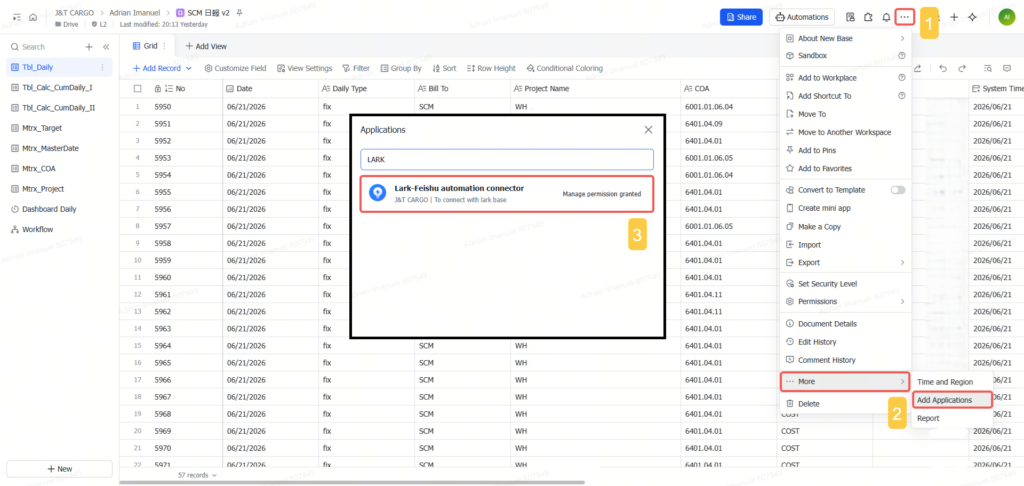
Task: Open the notifications bell icon
Action: click(x=886, y=17)
